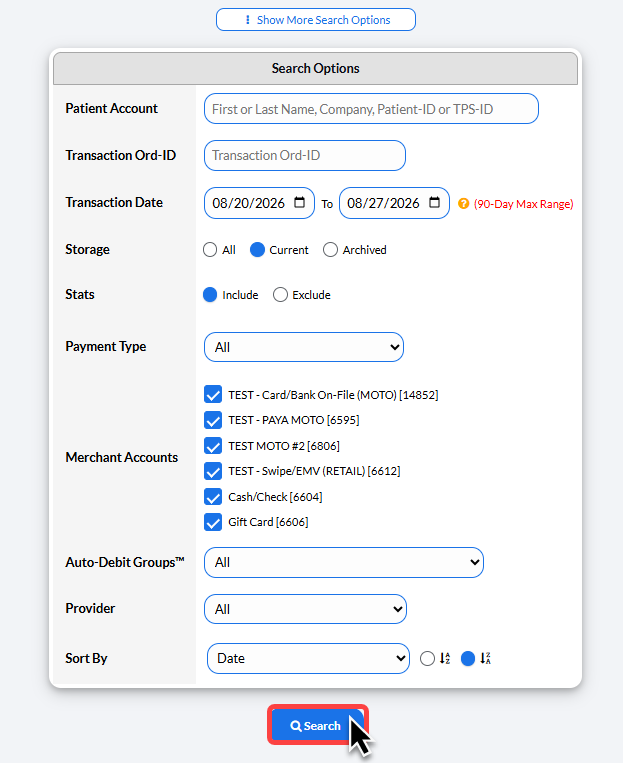This screenshot has width=623, height=763.
Task: Click the Transaction Ord-ID input field
Action: pyautogui.click(x=305, y=156)
